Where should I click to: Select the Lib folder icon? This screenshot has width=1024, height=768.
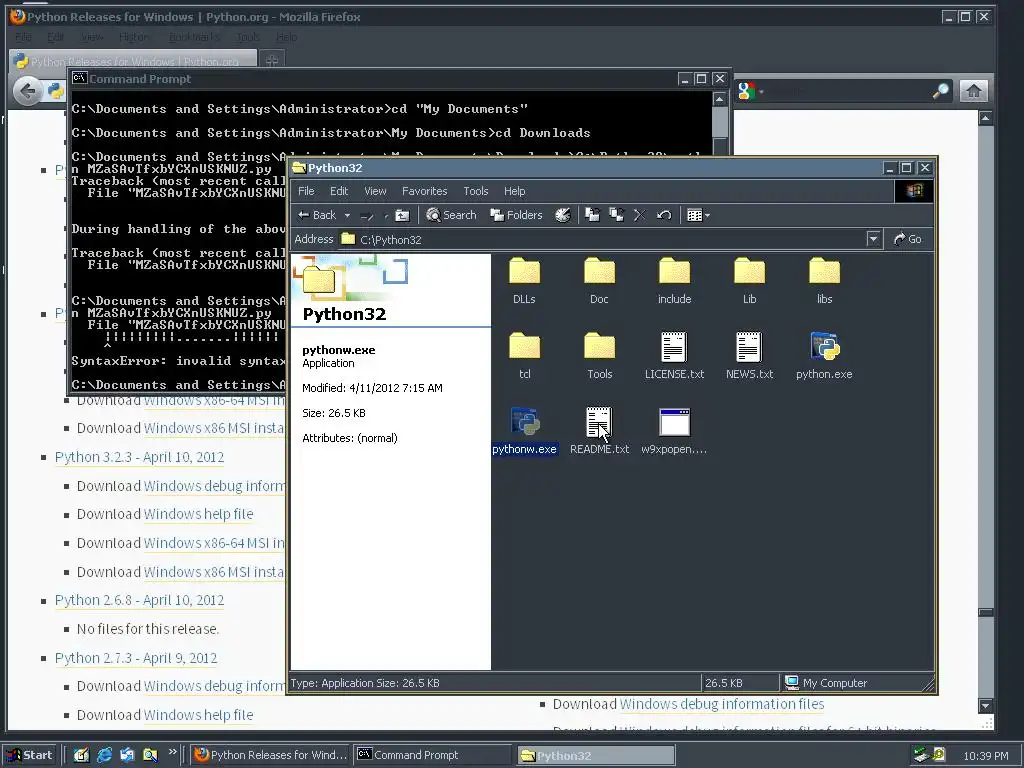tap(749, 271)
